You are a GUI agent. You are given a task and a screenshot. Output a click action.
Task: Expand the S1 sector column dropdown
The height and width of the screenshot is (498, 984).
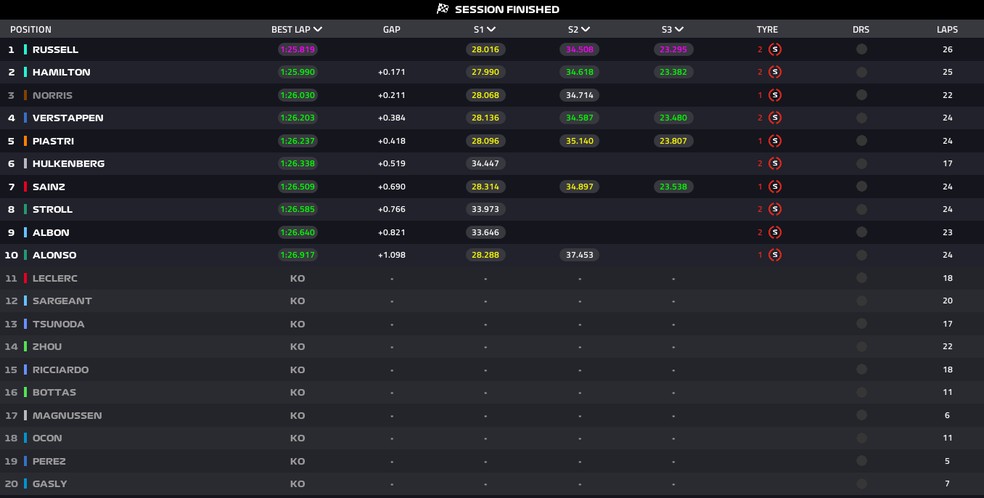[x=491, y=30]
